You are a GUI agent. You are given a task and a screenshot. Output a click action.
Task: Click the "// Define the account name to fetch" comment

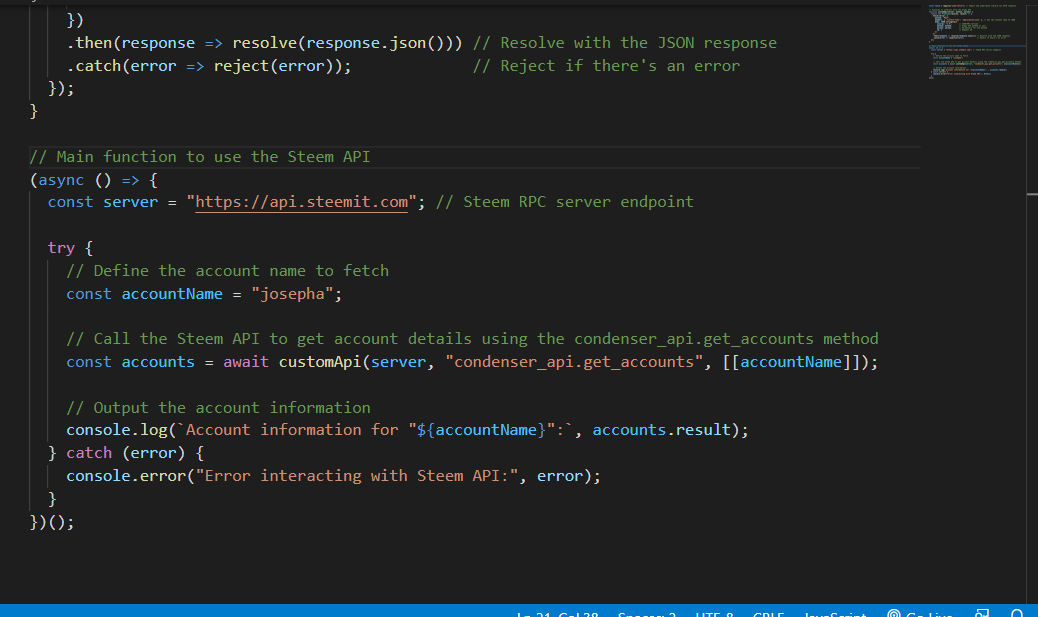227,271
